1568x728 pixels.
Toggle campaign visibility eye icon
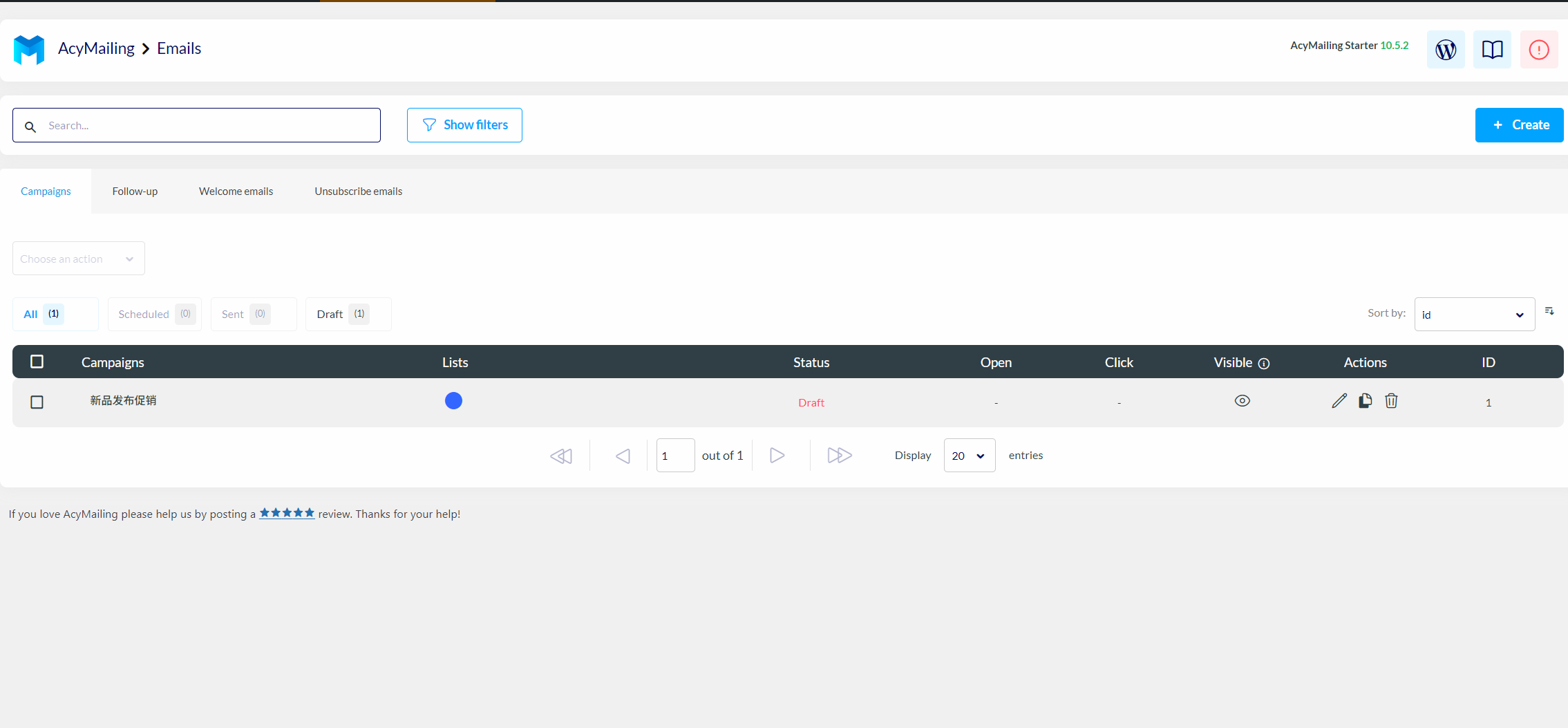(1242, 401)
